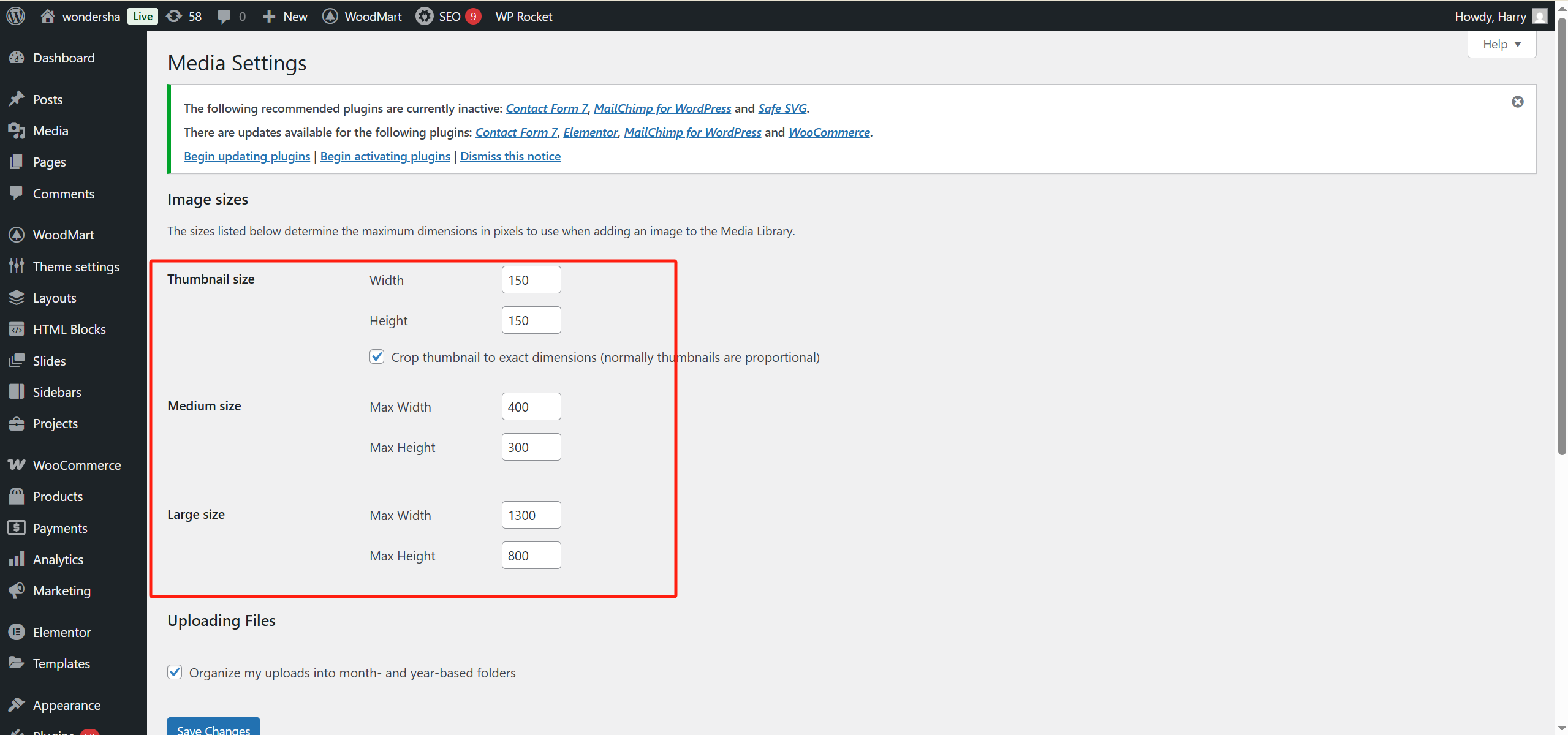Click the Save Changes button
The image size is (1568, 735).
(213, 728)
